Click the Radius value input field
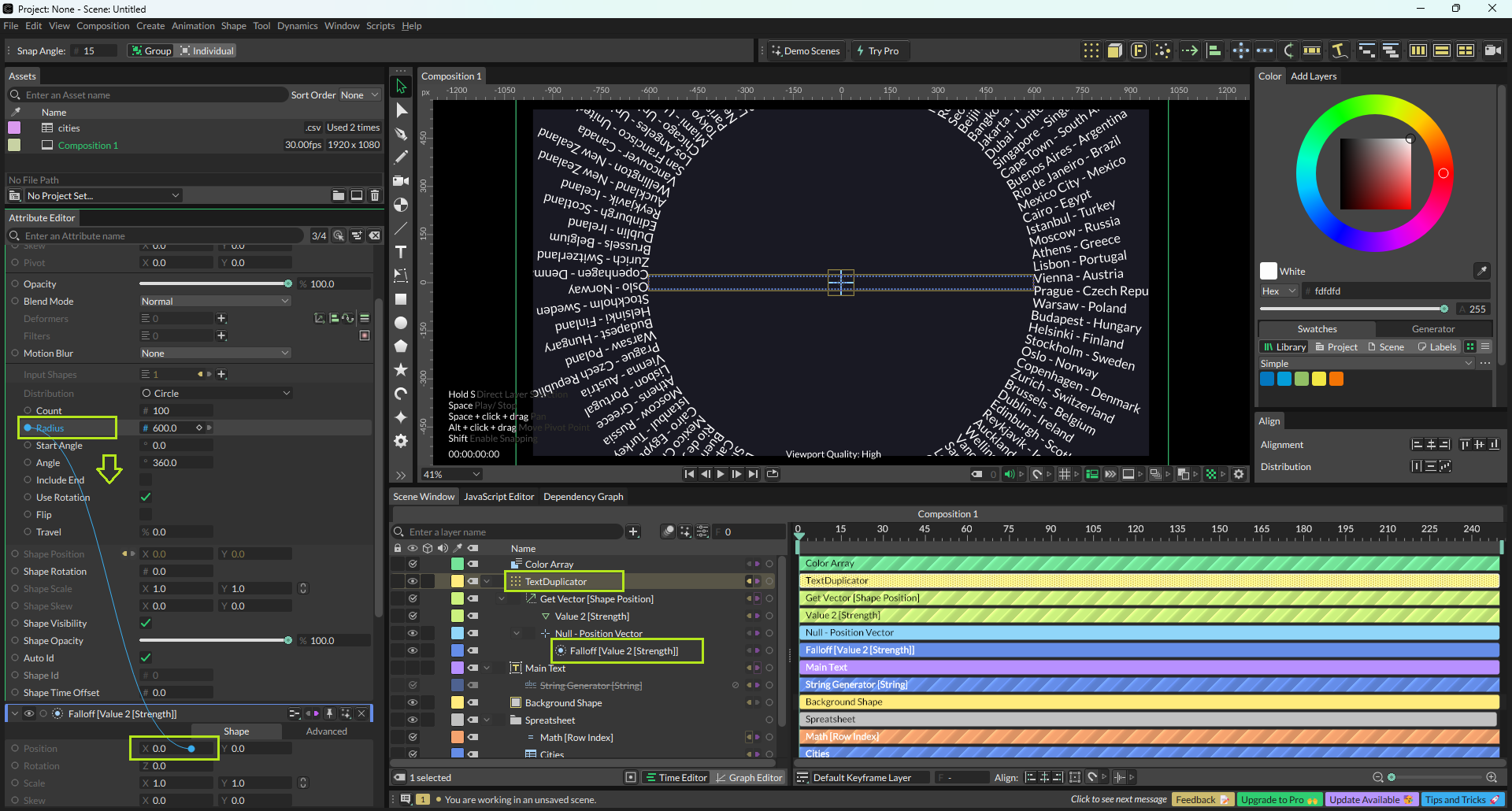1512x811 pixels. pyautogui.click(x=169, y=428)
